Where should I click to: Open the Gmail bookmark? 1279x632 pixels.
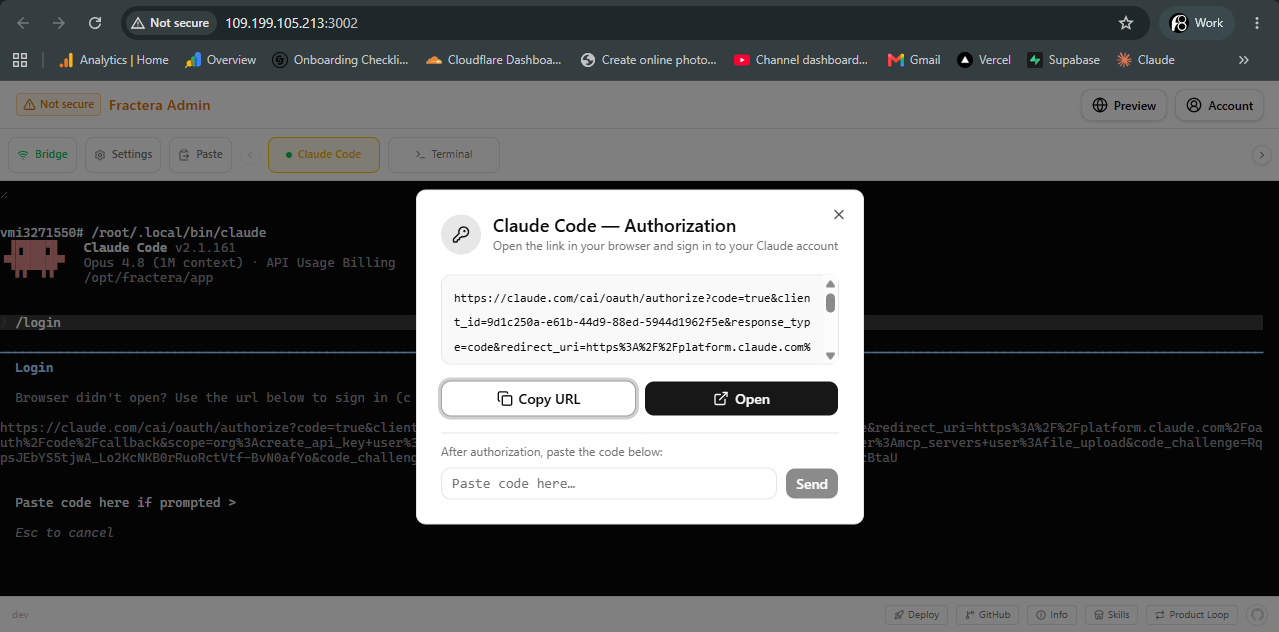[x=914, y=60]
